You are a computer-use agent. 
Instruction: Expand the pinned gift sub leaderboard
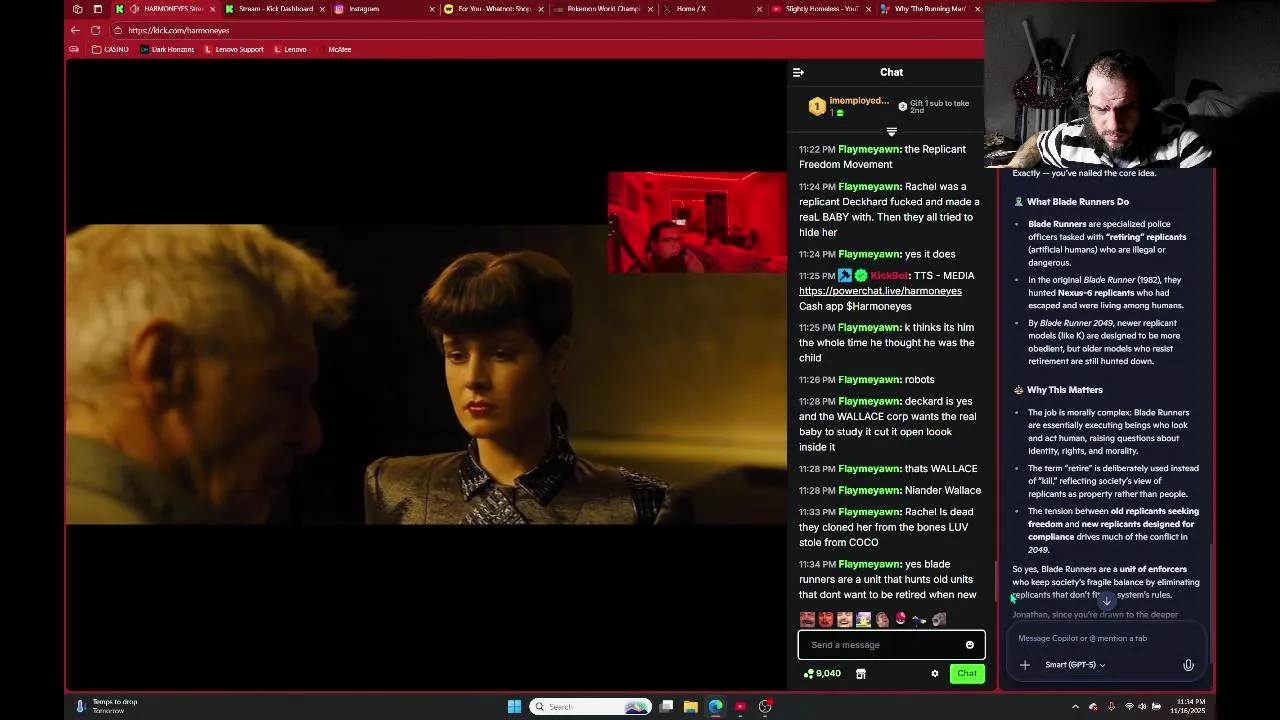pos(891,132)
